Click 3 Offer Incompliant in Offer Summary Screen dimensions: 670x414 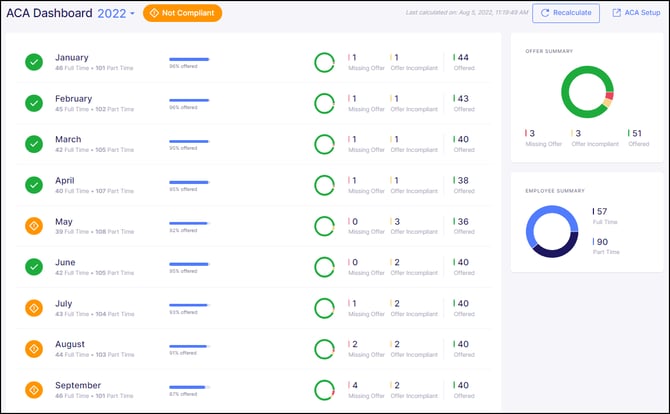595,138
